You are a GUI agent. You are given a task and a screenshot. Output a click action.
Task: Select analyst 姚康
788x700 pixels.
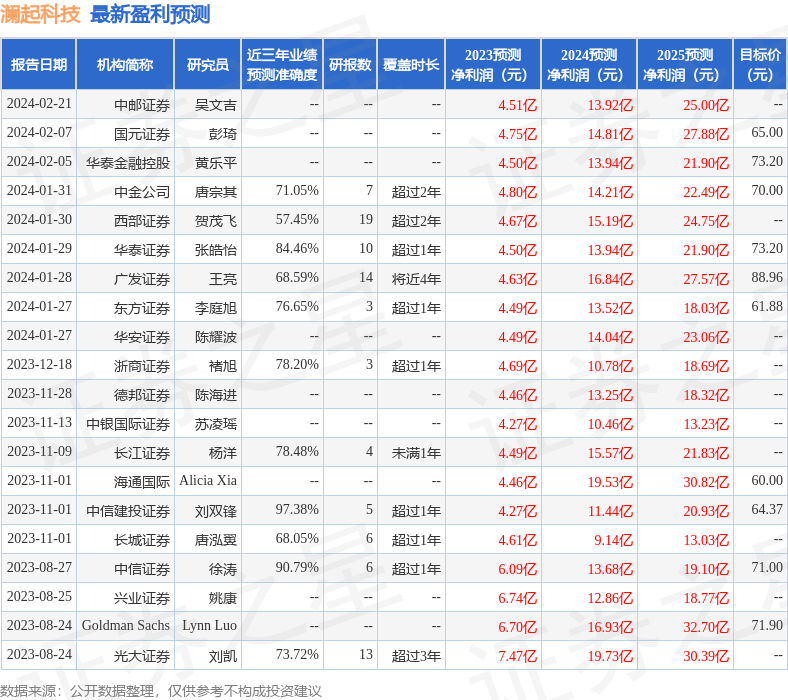click(x=223, y=598)
